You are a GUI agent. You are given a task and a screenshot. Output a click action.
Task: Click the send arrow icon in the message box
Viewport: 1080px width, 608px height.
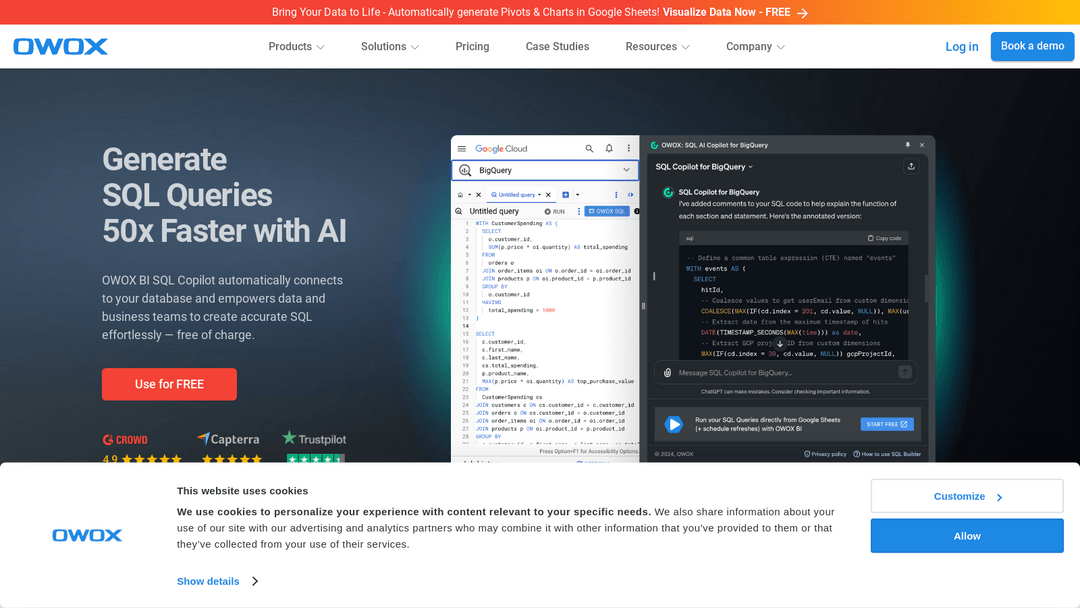pos(905,373)
